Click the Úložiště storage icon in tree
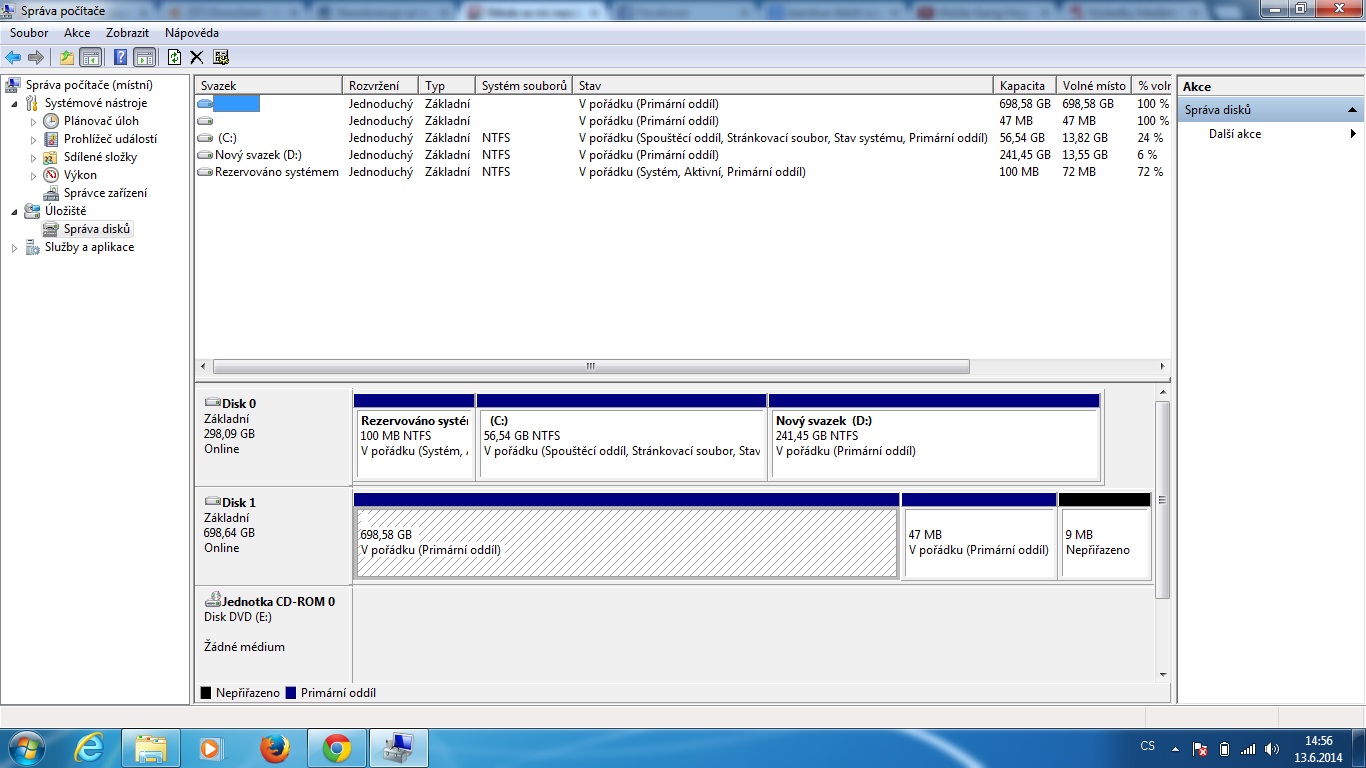Image resolution: width=1366 pixels, height=768 pixels. pyautogui.click(x=32, y=211)
